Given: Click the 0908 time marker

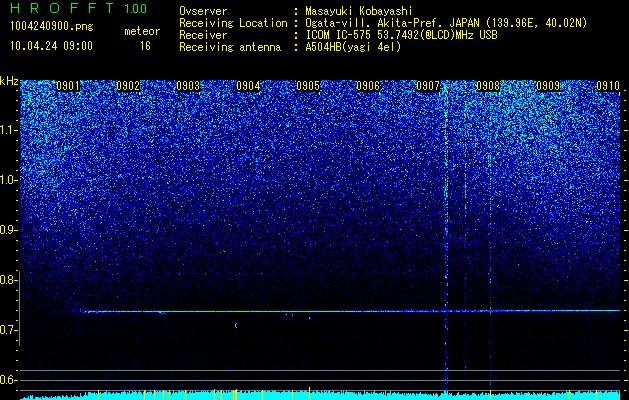Looking at the screenshot, I should click(x=488, y=86).
